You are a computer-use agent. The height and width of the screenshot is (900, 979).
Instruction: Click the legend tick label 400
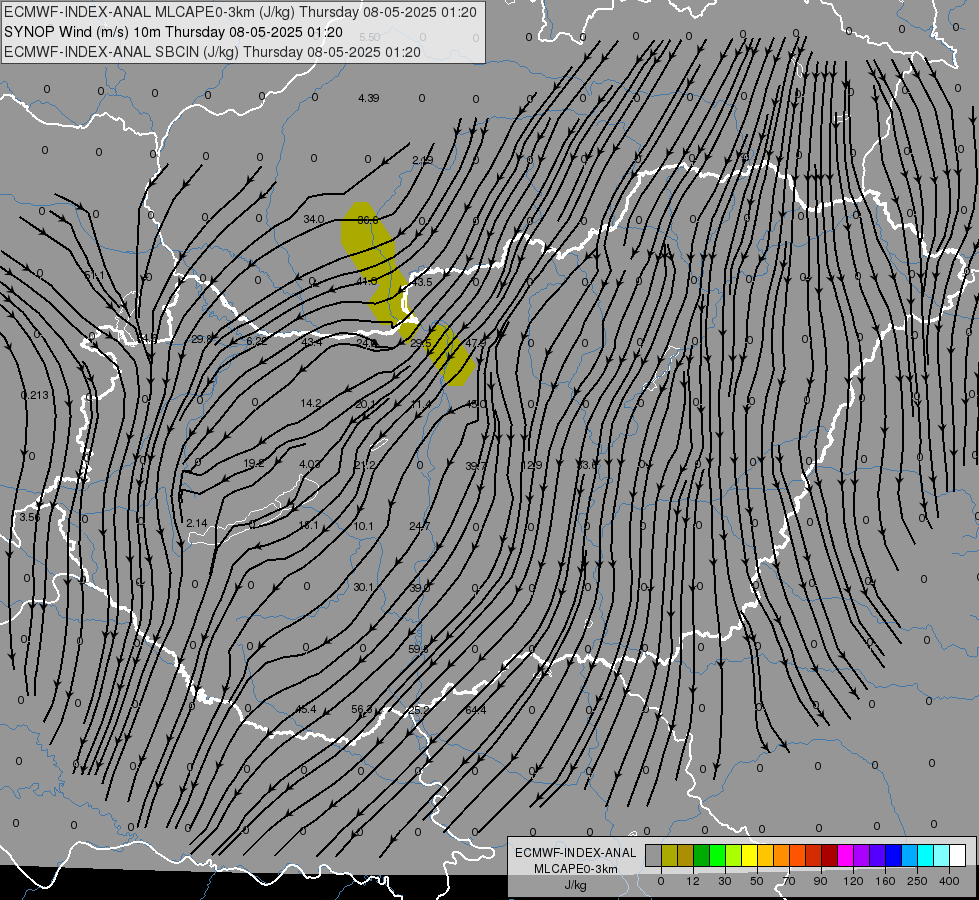(949, 881)
